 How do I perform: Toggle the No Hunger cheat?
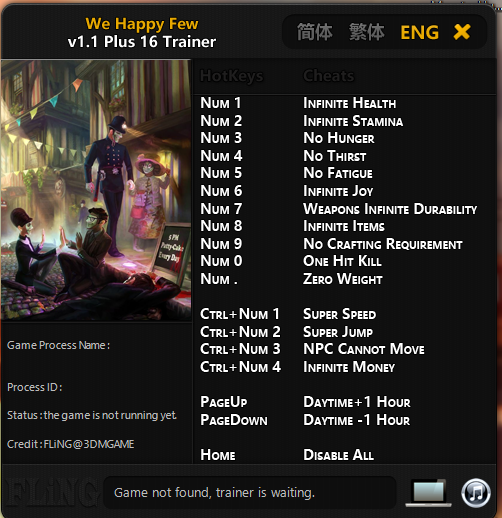(339, 138)
